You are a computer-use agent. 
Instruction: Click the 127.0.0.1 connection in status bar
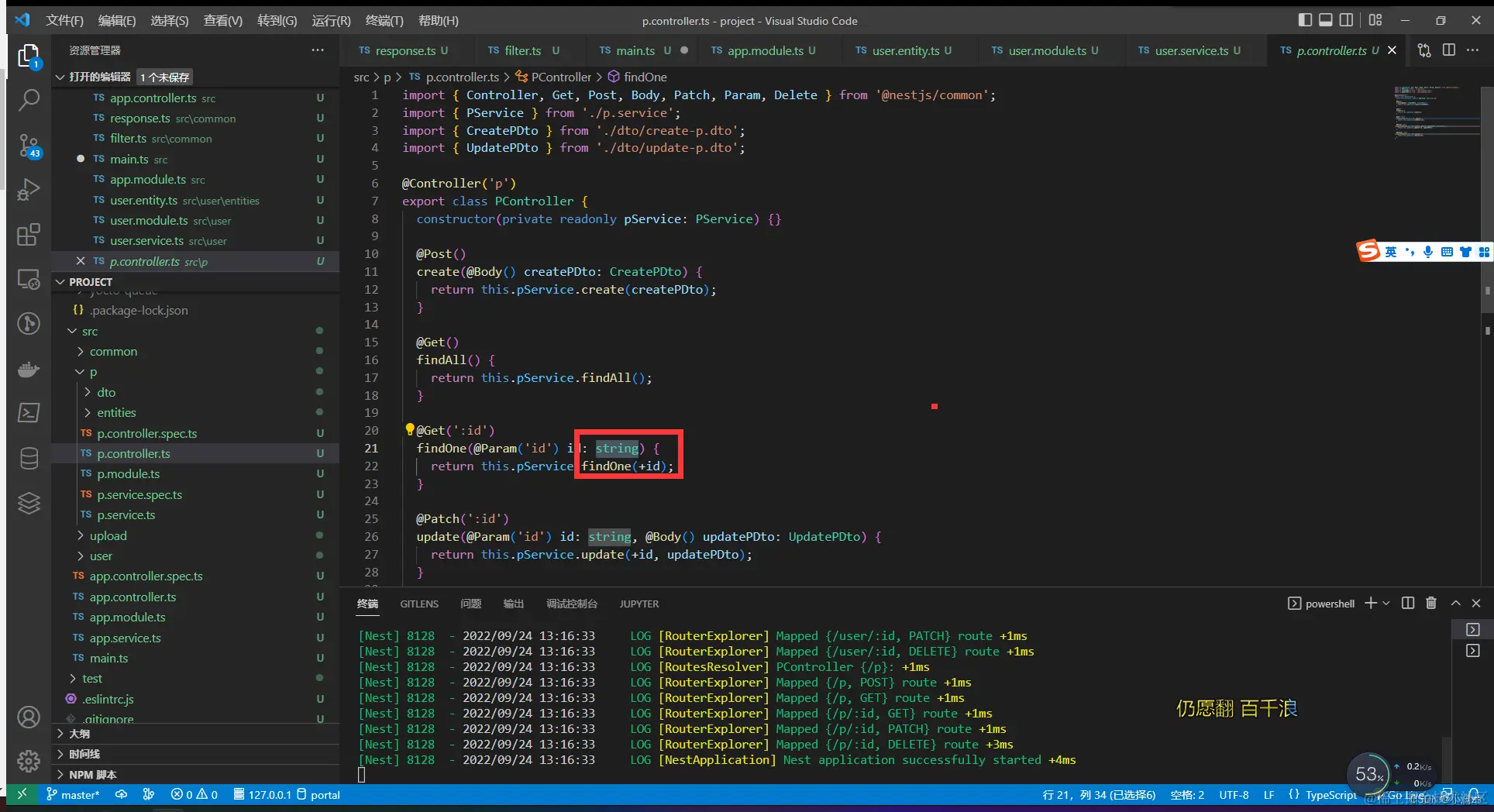[263, 794]
